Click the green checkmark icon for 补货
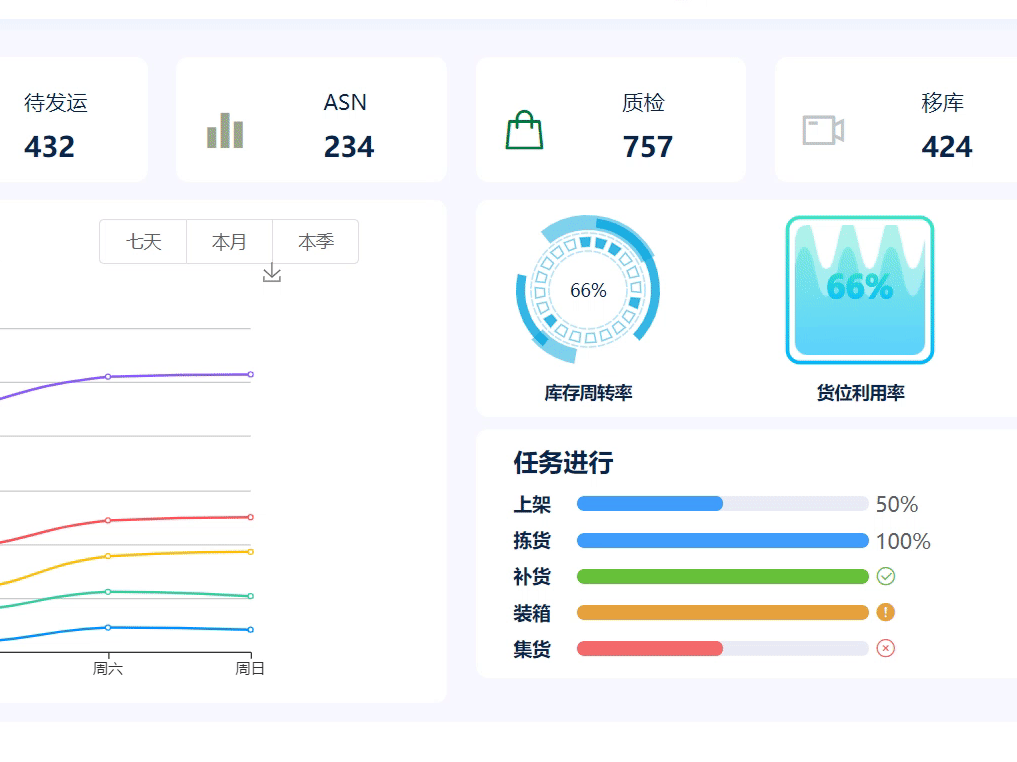 [x=886, y=576]
